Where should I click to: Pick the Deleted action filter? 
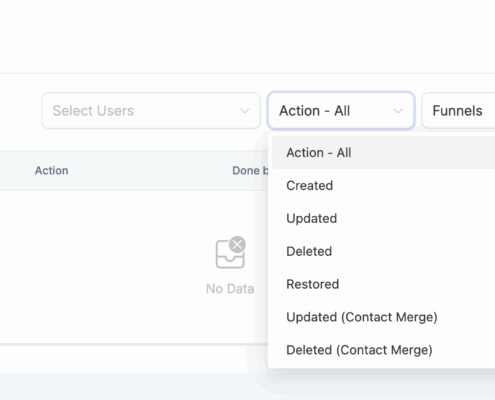click(x=383, y=251)
